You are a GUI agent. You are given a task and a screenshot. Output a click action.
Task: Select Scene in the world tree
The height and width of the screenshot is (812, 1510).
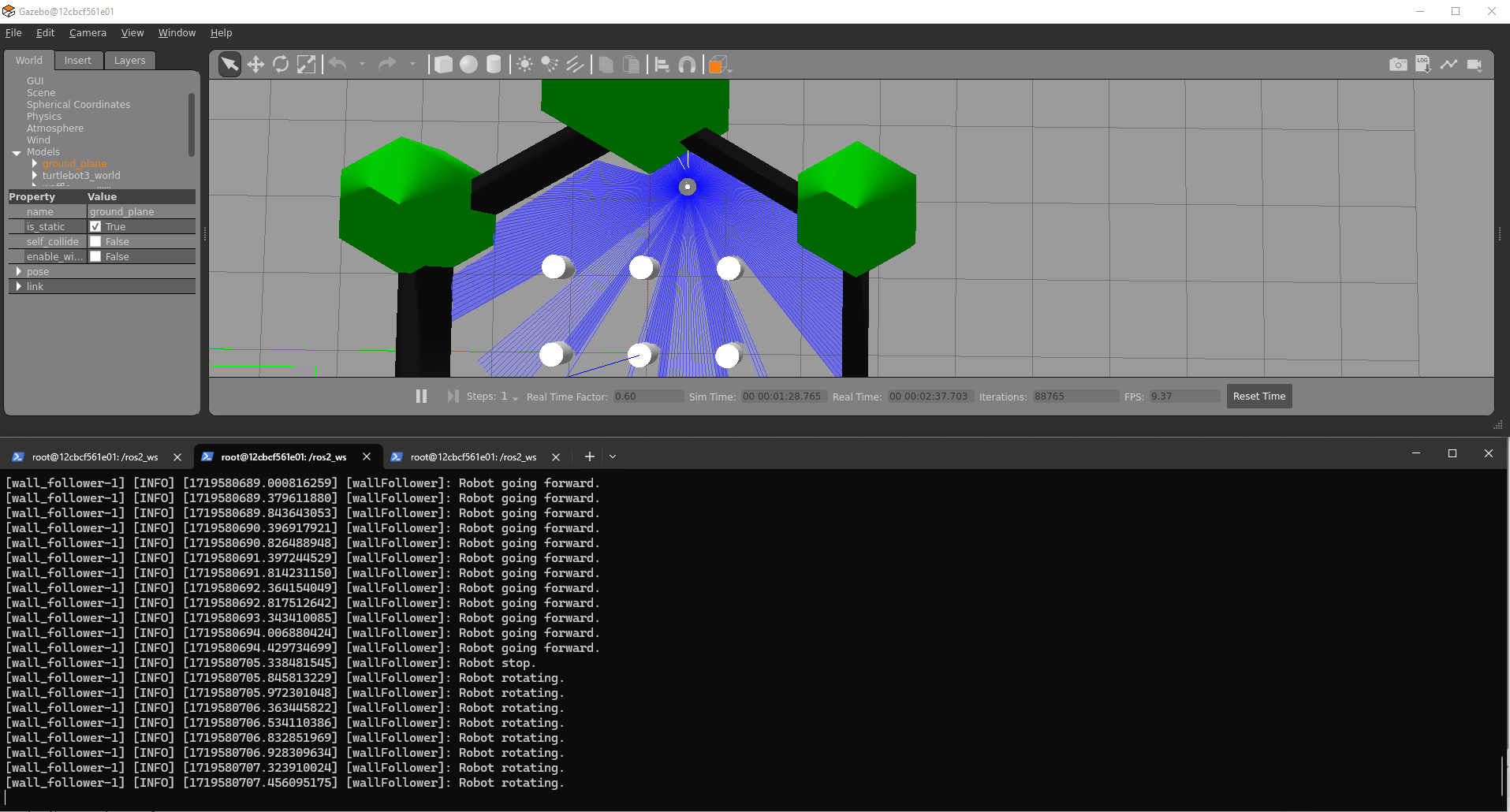tap(41, 93)
